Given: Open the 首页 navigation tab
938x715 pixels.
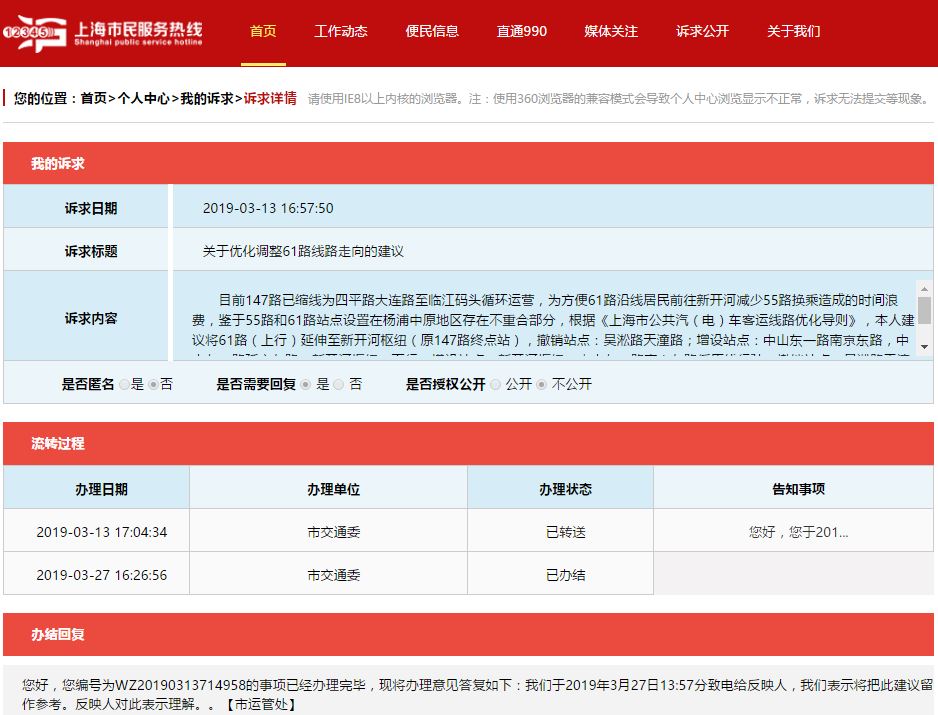Looking at the screenshot, I should [263, 31].
